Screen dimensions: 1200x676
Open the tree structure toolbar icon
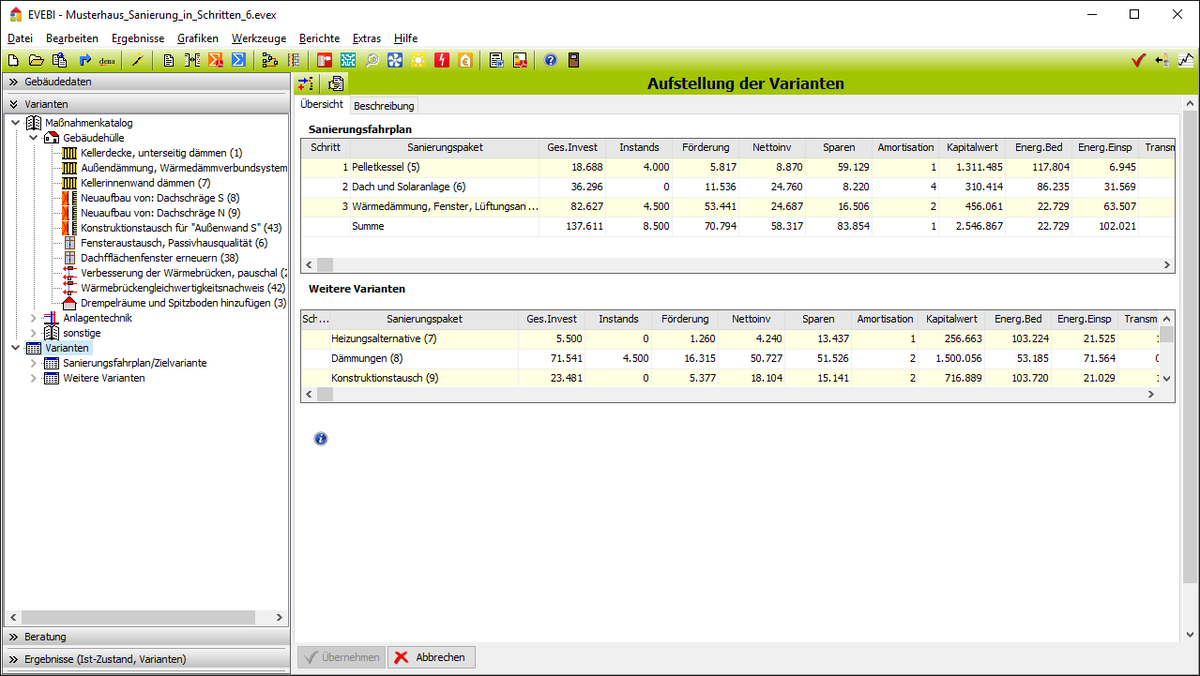pos(270,60)
